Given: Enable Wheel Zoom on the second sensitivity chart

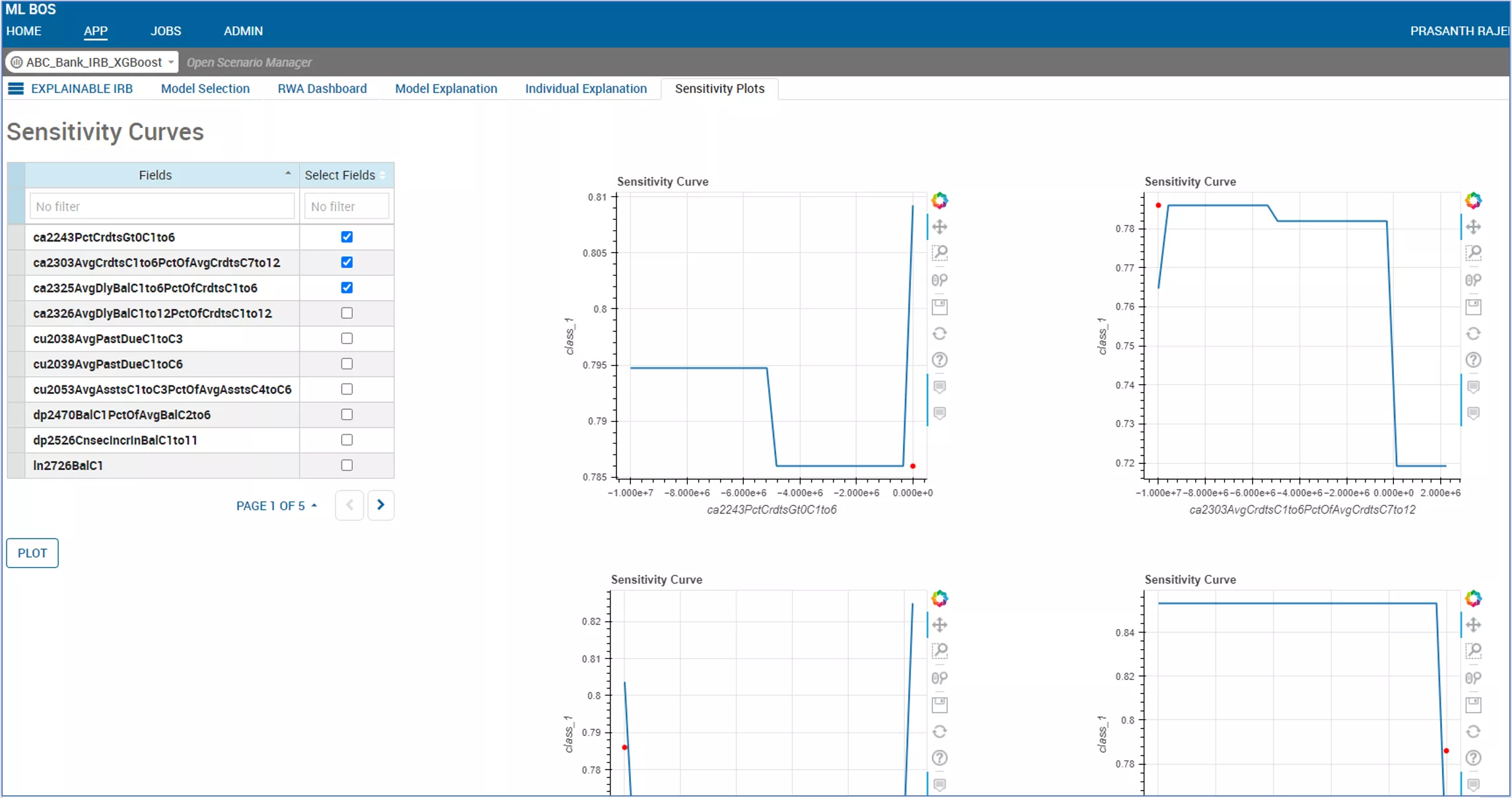Looking at the screenshot, I should [x=1474, y=279].
